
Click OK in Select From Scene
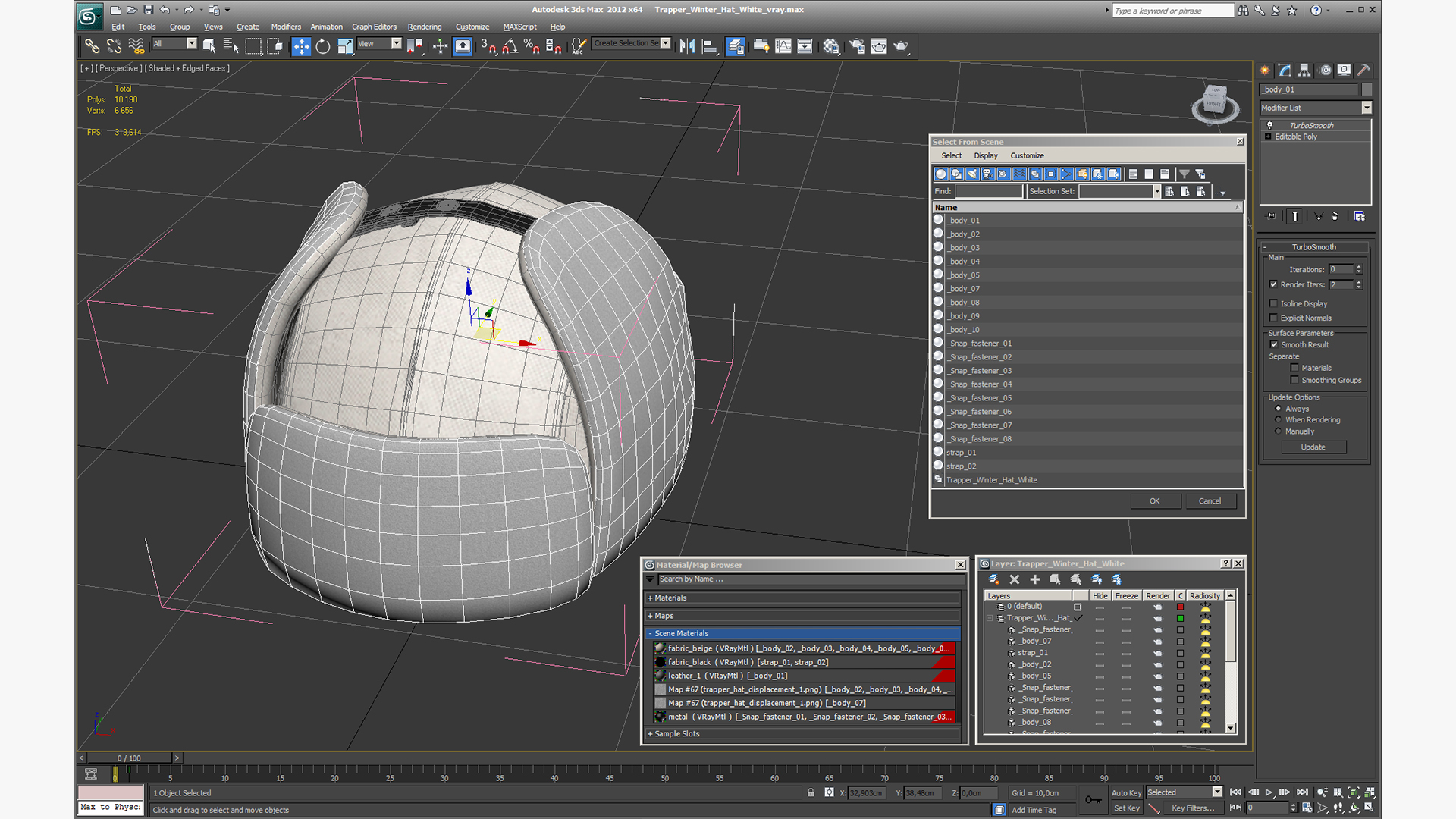pos(1154,501)
